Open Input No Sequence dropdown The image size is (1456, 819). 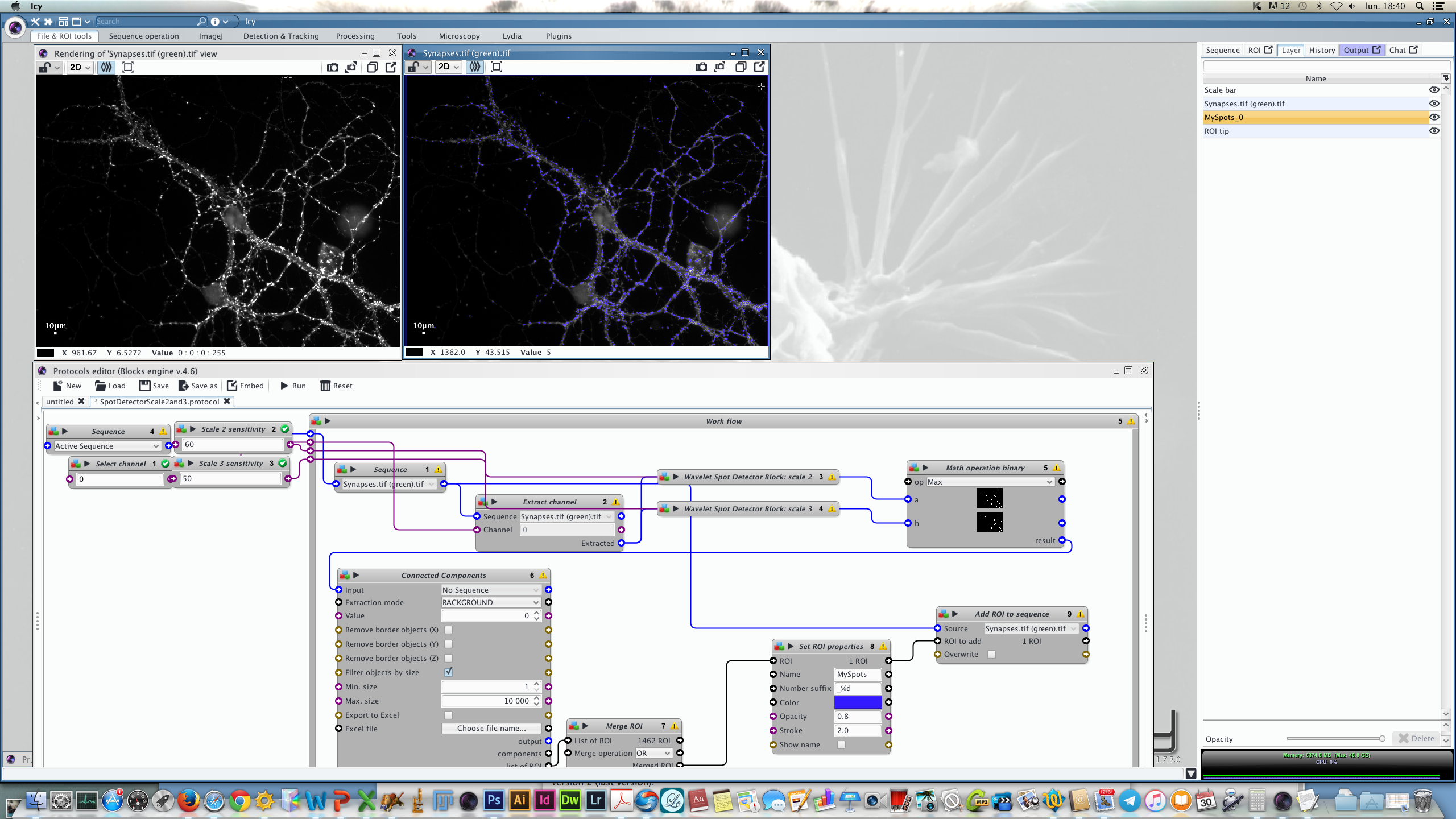(491, 590)
